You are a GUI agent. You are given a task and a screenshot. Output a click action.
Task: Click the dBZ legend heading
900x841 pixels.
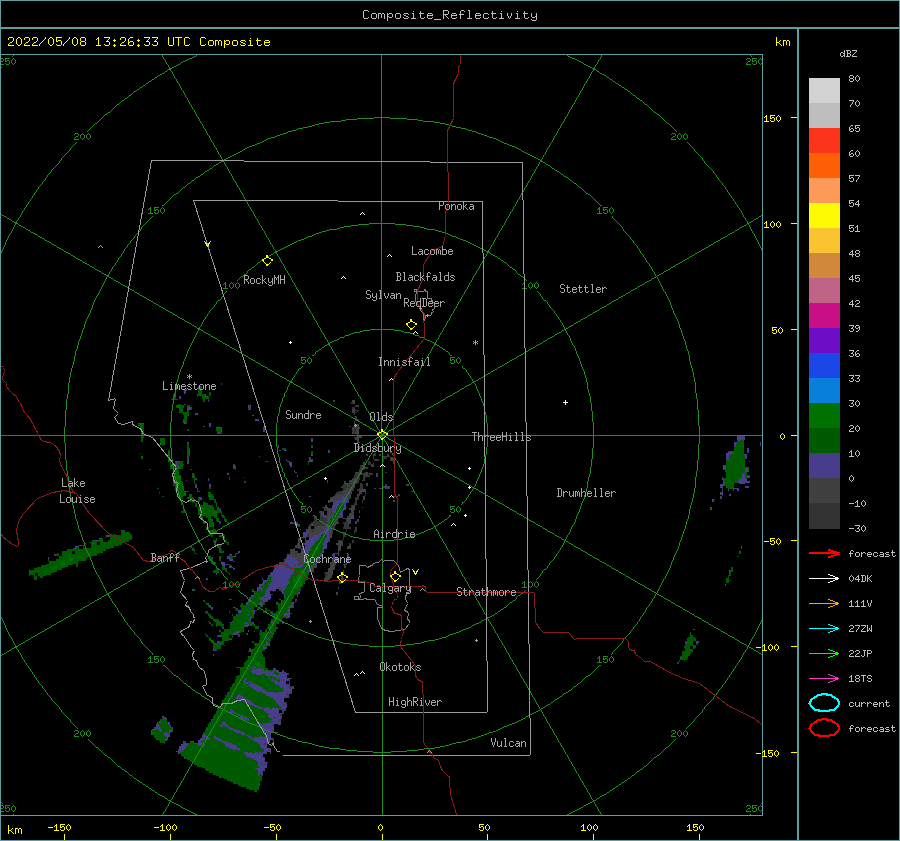[x=848, y=54]
